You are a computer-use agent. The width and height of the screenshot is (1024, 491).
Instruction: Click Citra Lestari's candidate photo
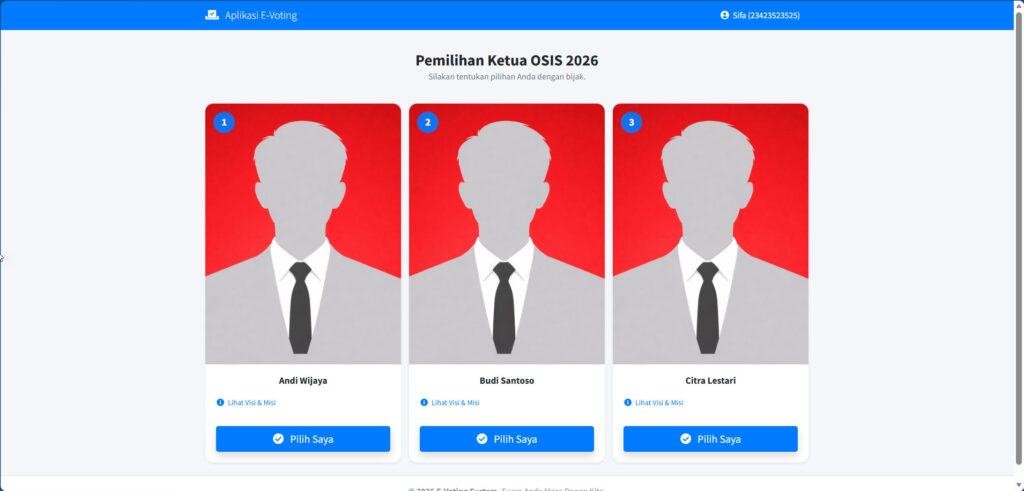[x=711, y=234]
